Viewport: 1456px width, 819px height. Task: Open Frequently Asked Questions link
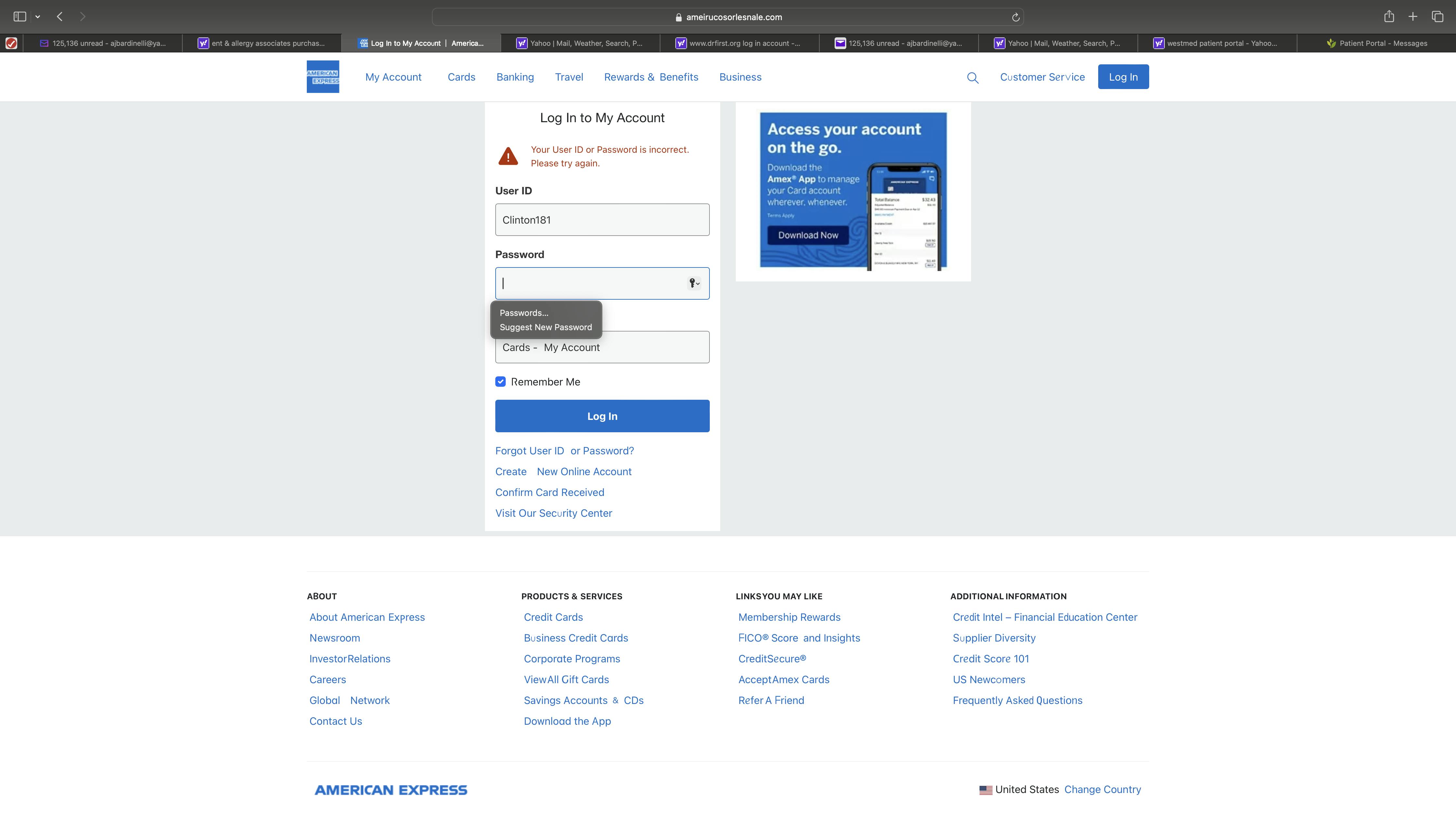click(x=1017, y=700)
